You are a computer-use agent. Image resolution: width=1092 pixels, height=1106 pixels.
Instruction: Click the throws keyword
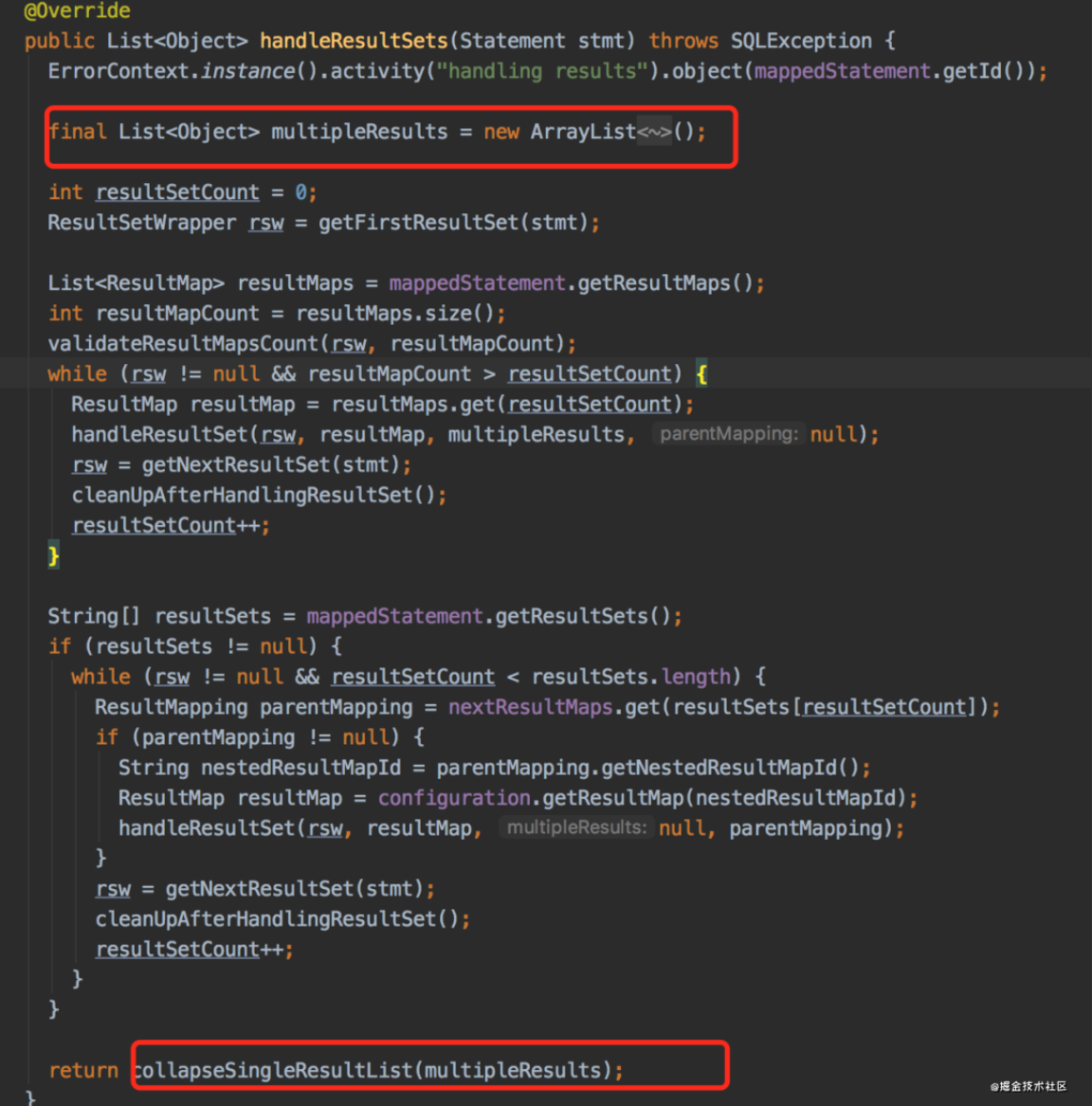pos(682,41)
